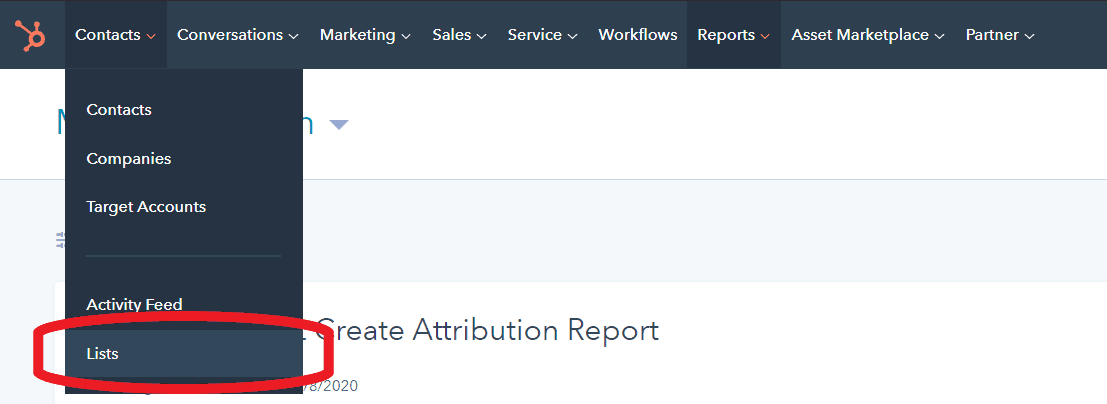Screen dimensions: 1107x404
Task: Click the filter sliders icon beside the menu
Action: tap(60, 240)
